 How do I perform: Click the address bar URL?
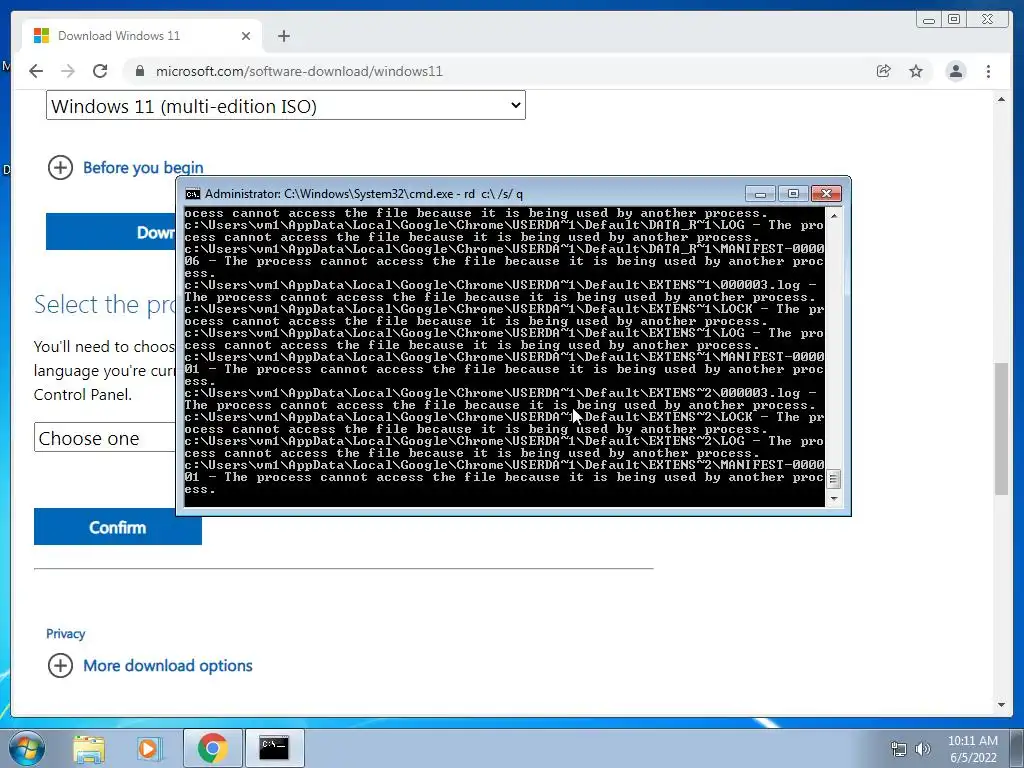(x=299, y=71)
